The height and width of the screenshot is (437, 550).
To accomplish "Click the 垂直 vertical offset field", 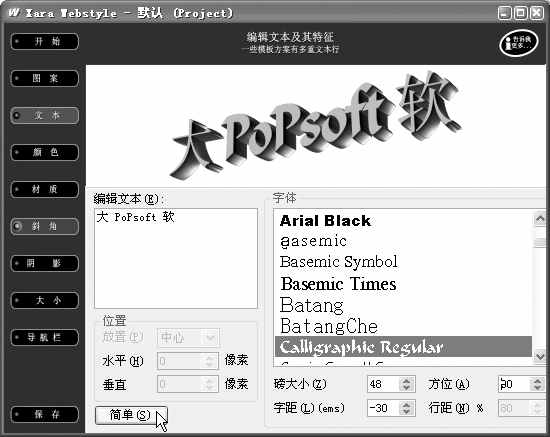I will pos(180,384).
